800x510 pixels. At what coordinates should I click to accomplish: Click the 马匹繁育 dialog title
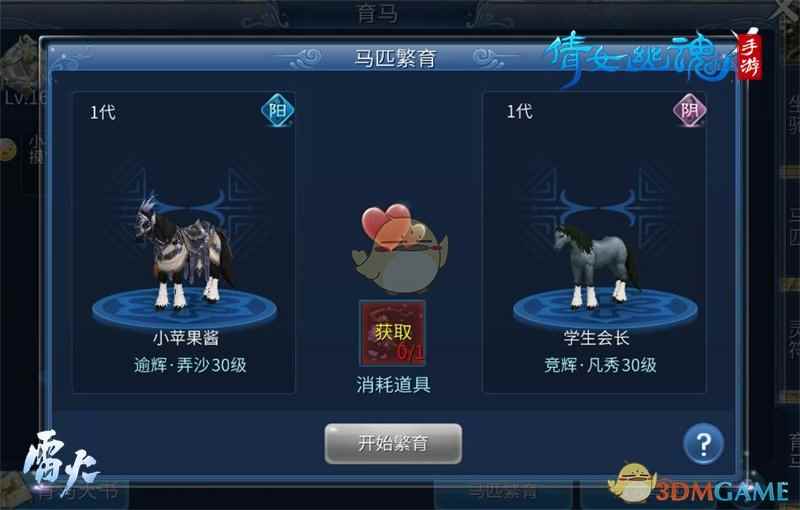395,58
